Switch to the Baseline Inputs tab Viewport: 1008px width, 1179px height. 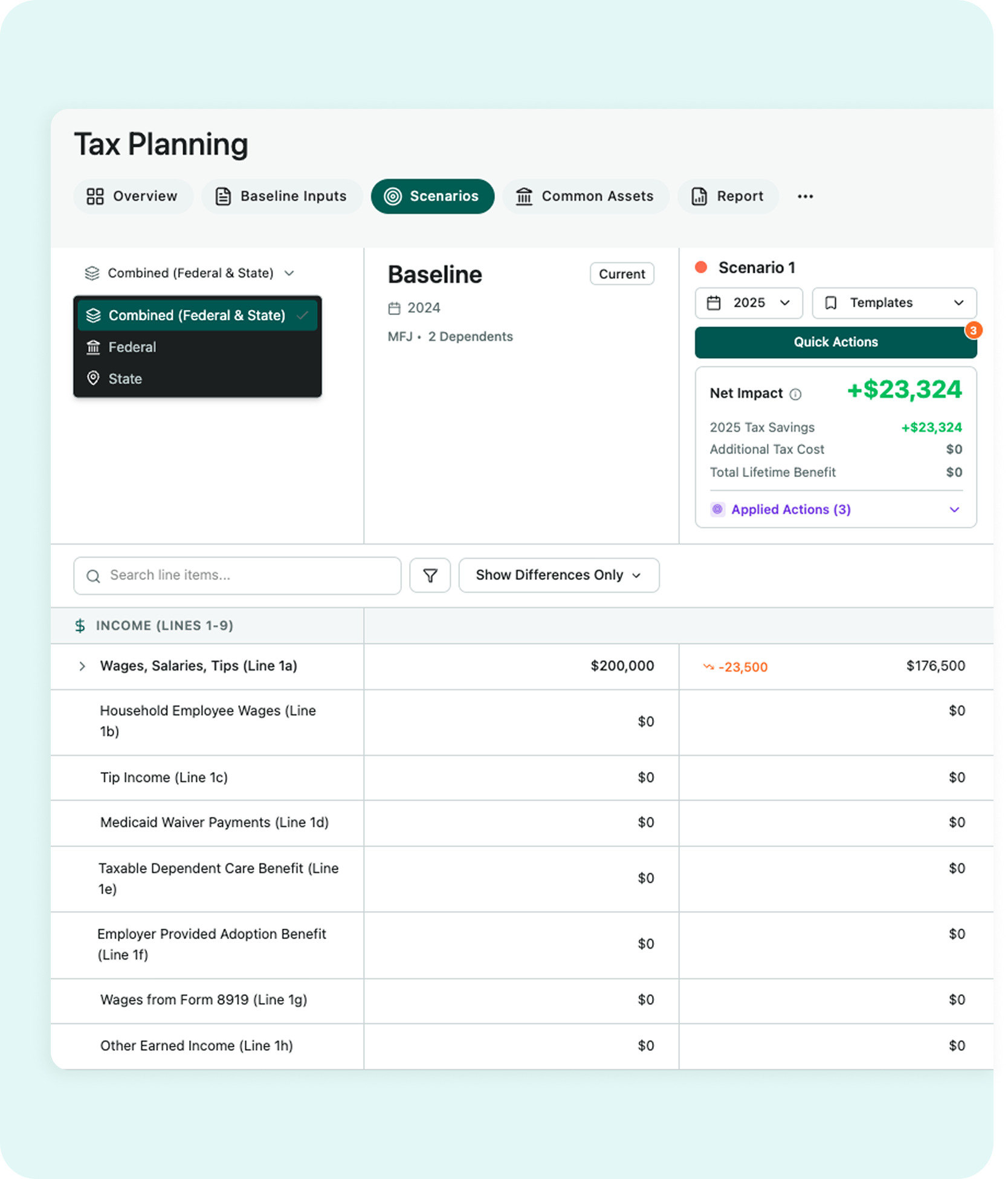pyautogui.click(x=282, y=197)
